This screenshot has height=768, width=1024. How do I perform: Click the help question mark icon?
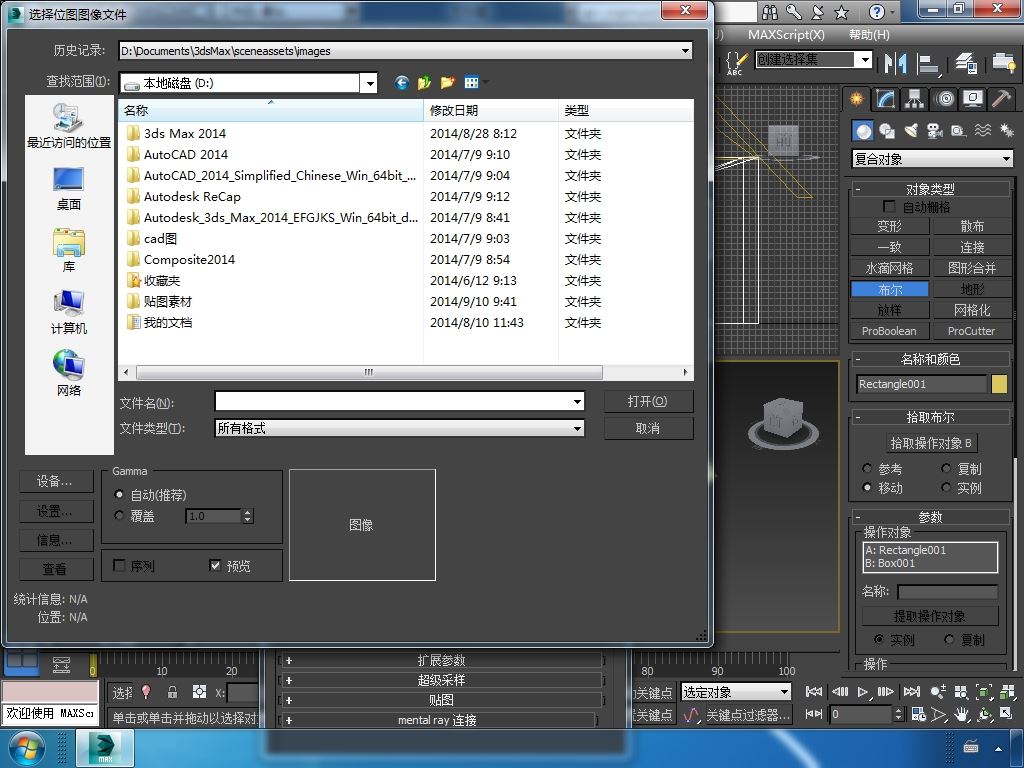pos(876,12)
